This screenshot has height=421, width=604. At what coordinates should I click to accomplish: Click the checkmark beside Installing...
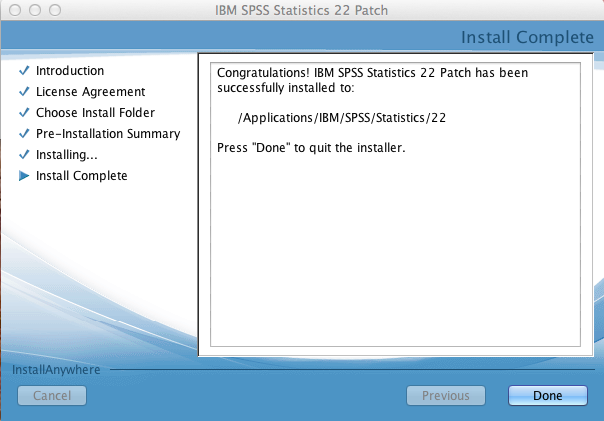pos(24,154)
